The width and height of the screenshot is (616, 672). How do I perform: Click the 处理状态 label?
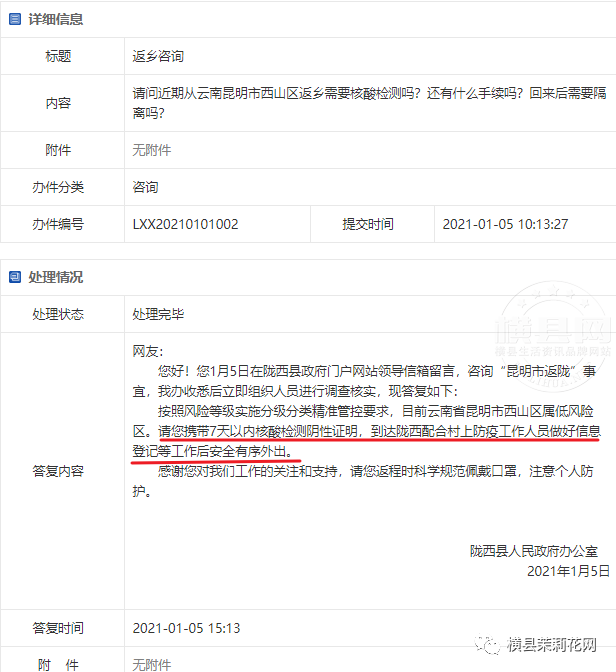coord(58,314)
